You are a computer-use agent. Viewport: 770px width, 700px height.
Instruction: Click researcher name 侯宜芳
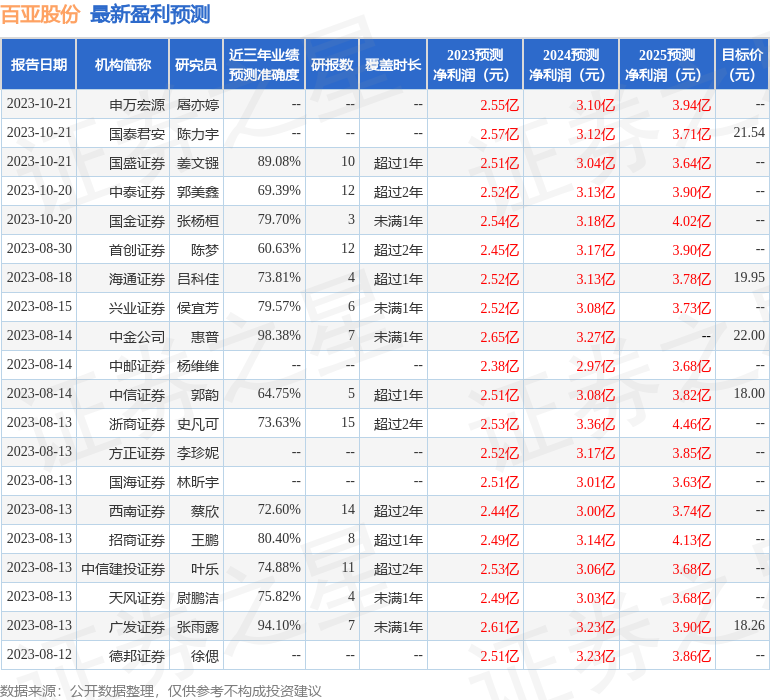198,308
